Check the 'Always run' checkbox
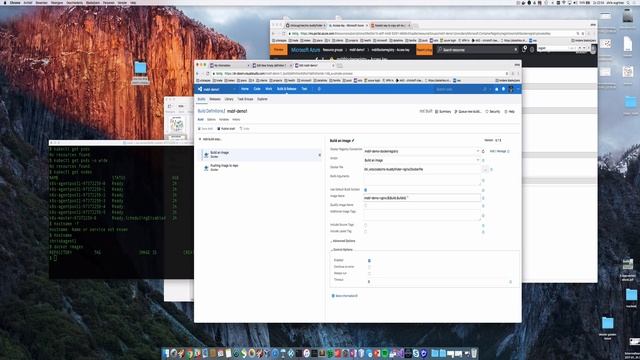This screenshot has height=360, width=640. [x=369, y=273]
